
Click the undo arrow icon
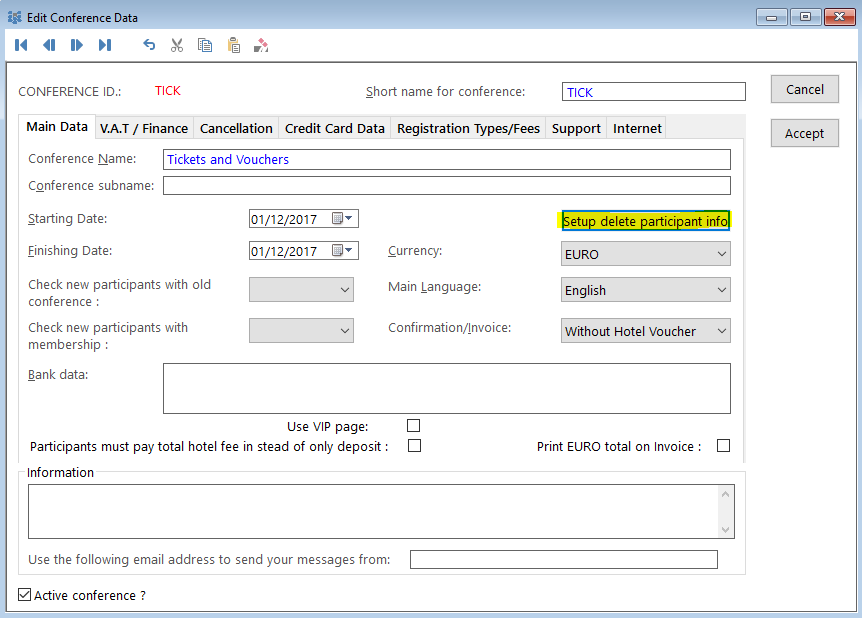(149, 45)
